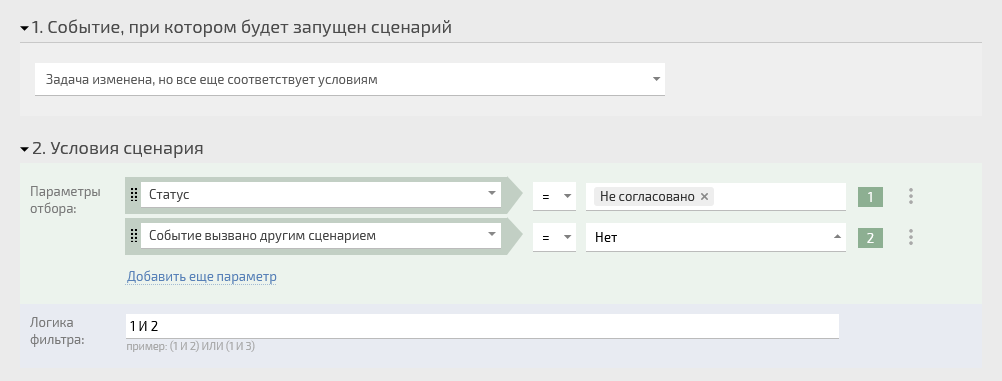Change the equals operator for Статус row
The width and height of the screenshot is (1002, 381).
pyautogui.click(x=554, y=196)
